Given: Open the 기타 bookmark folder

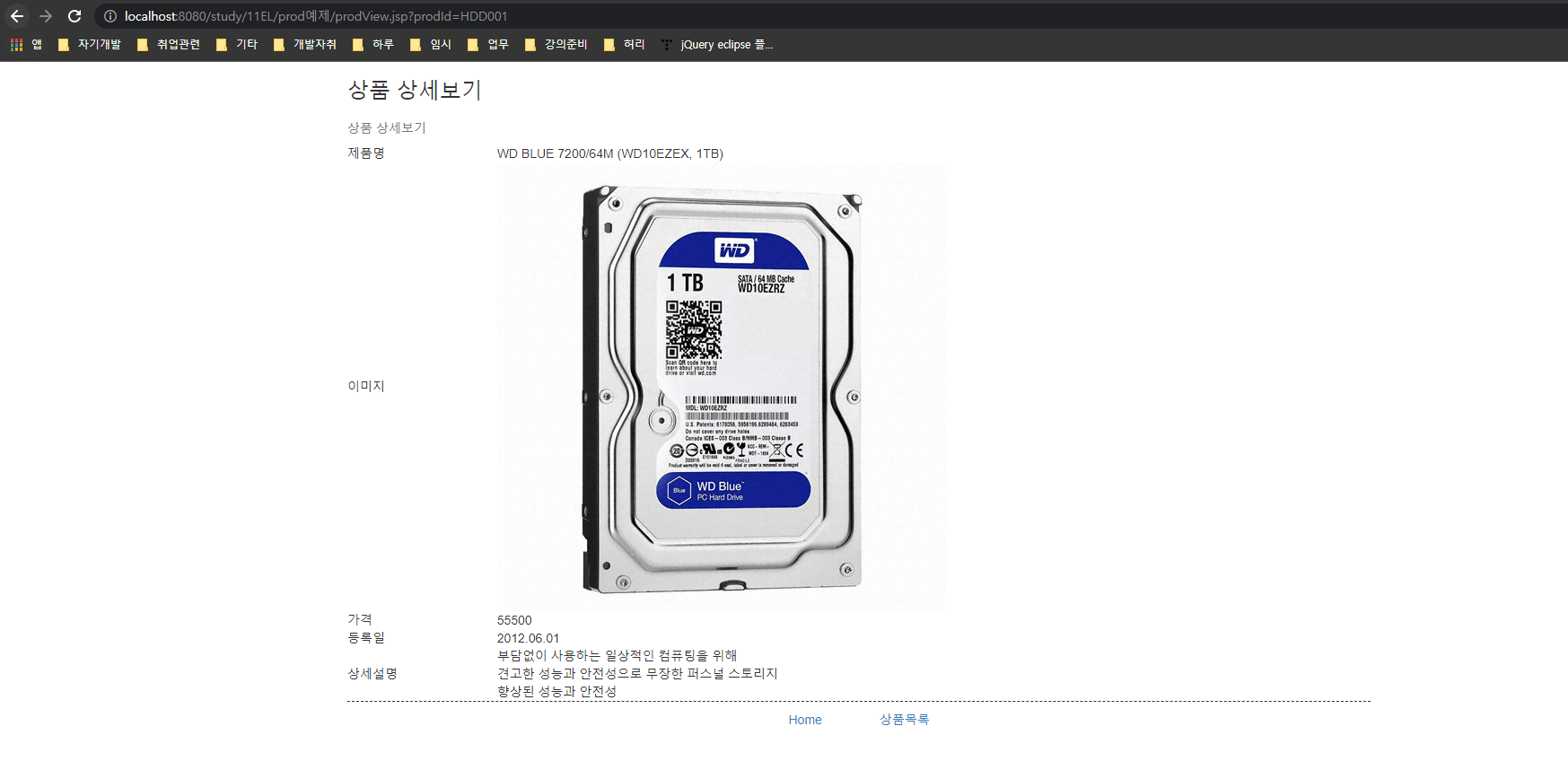Looking at the screenshot, I should [236, 44].
